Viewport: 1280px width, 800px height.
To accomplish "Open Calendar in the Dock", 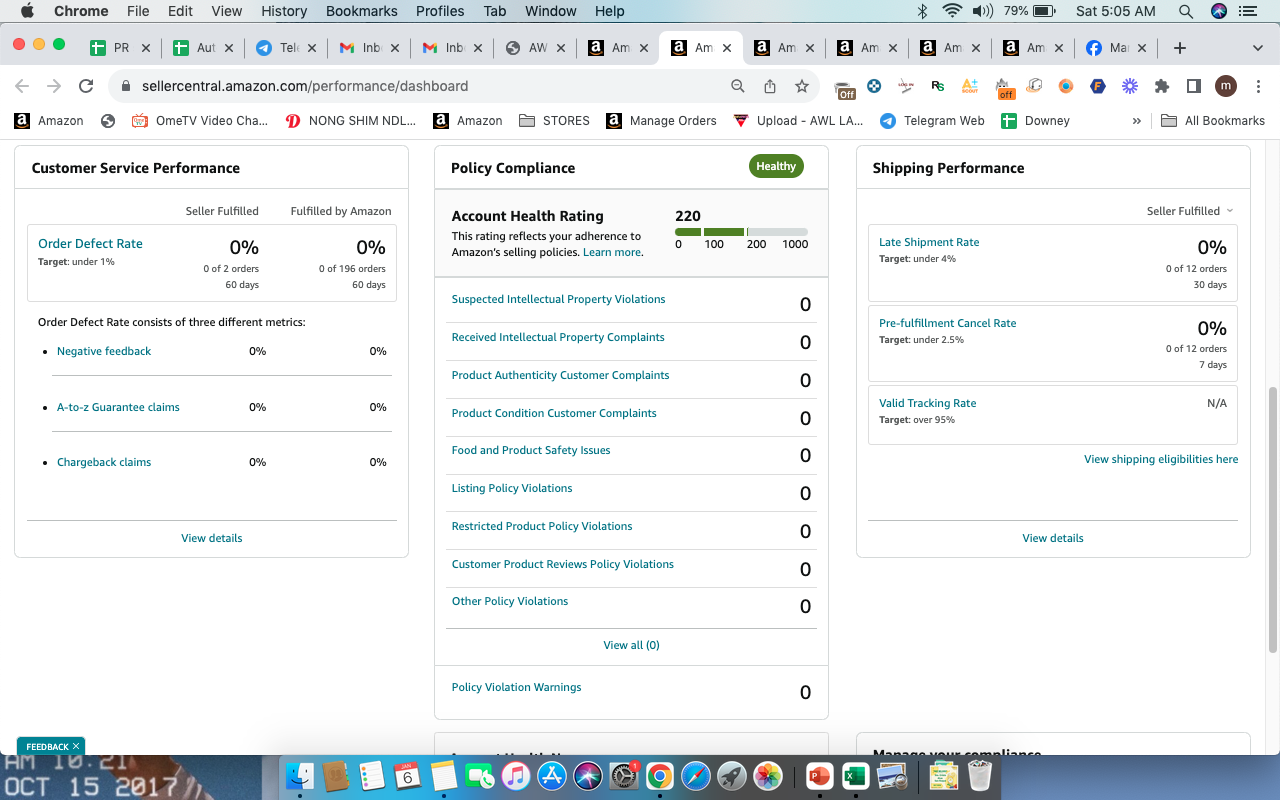I will tap(407, 776).
